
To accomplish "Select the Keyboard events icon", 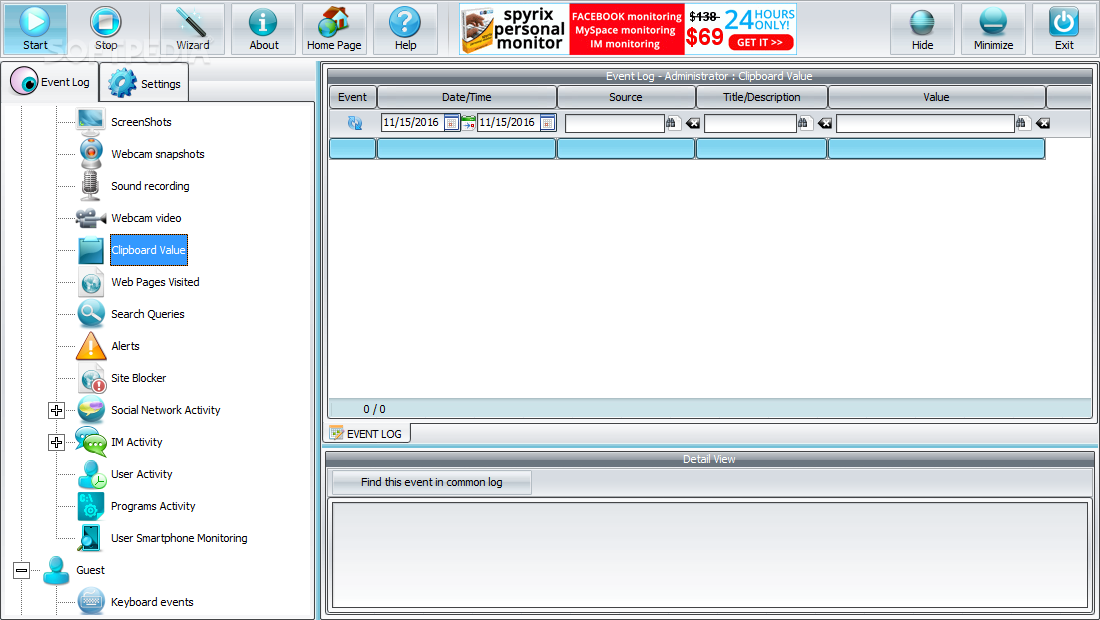I will point(91,602).
